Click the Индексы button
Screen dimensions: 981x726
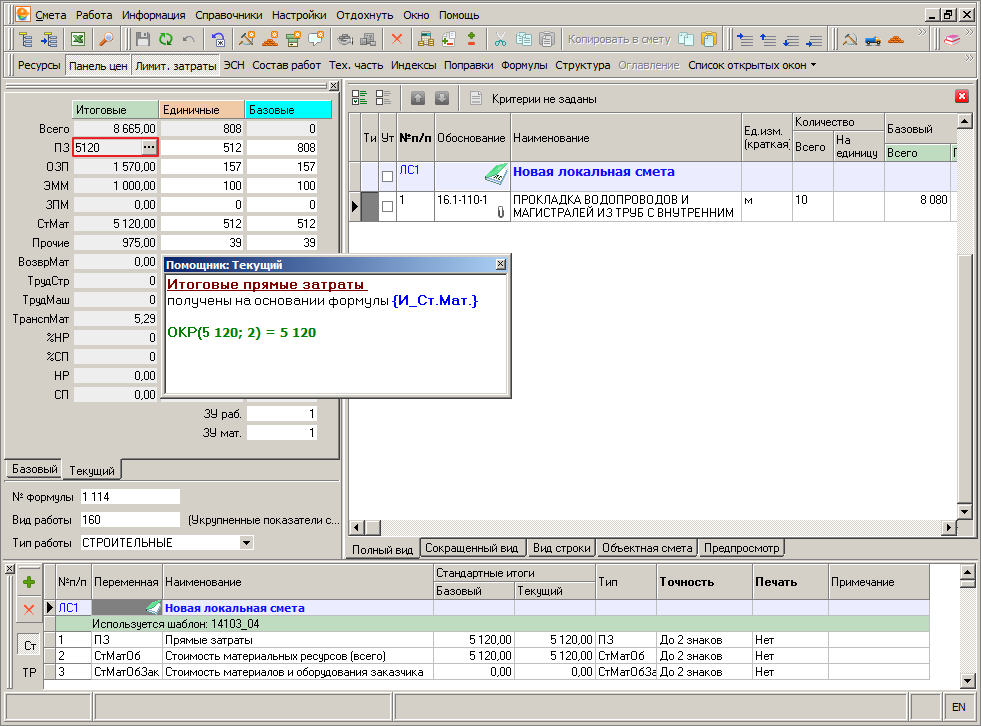414,65
